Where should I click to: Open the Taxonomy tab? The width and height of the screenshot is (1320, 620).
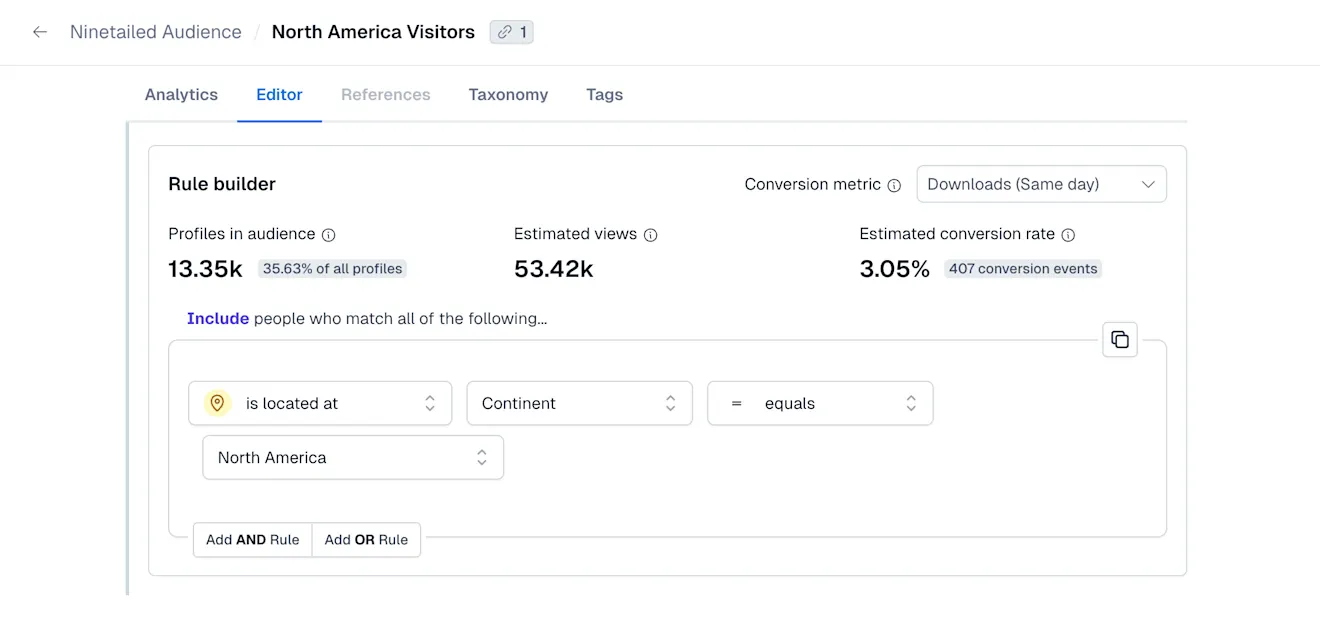pyautogui.click(x=508, y=94)
